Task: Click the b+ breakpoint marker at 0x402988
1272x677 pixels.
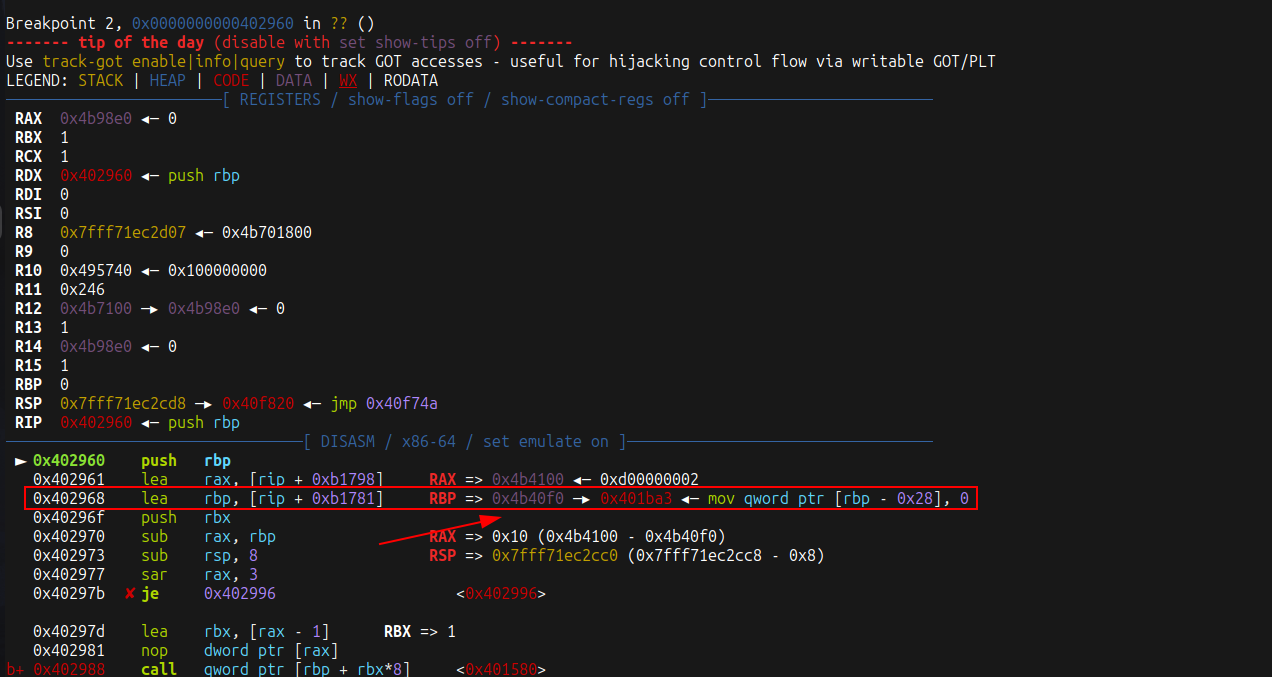Action: [x=16, y=669]
